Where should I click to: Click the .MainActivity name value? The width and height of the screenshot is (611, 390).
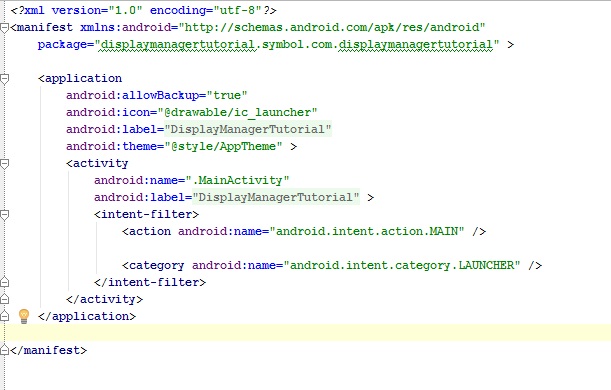pos(237,180)
